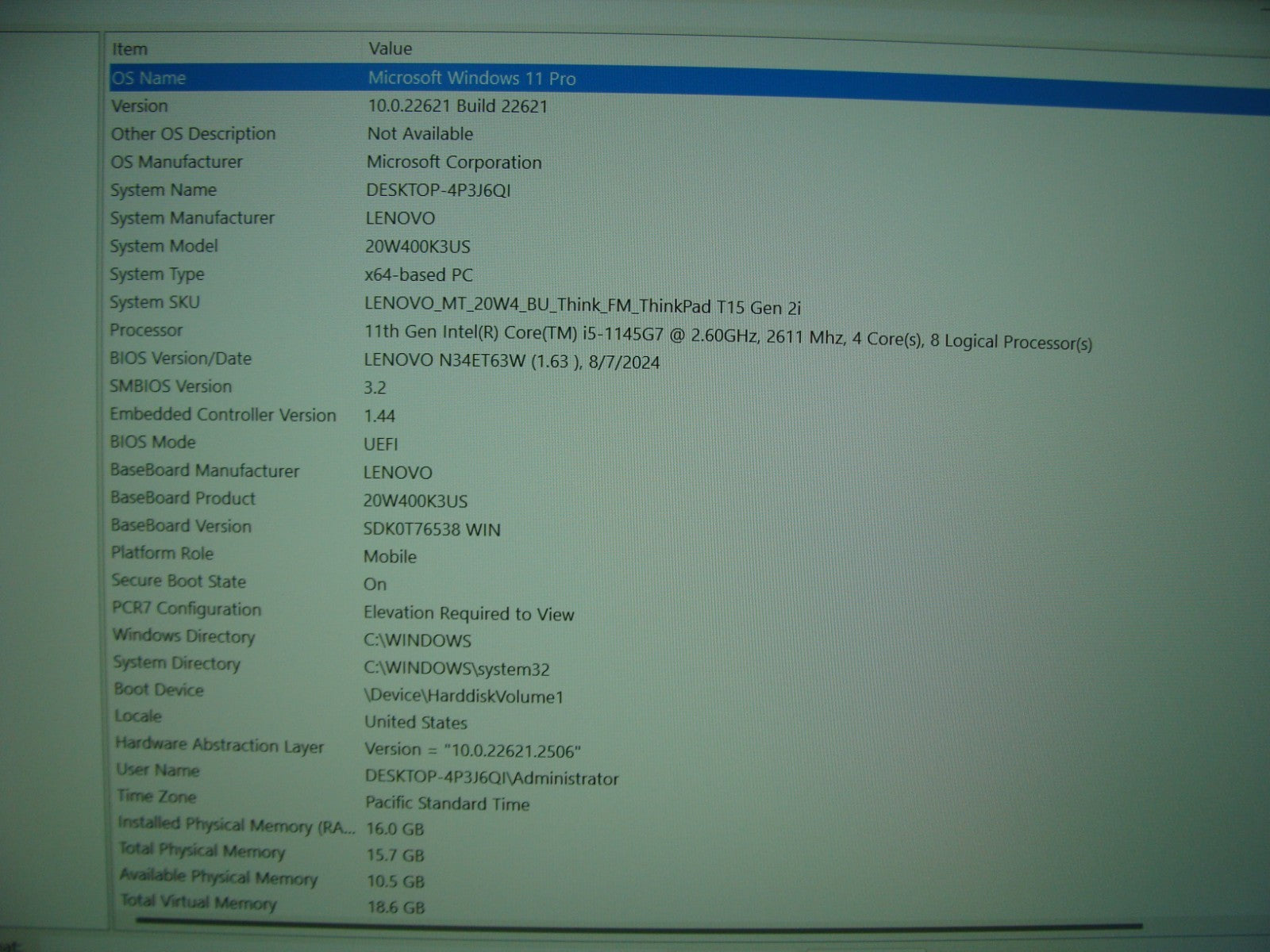This screenshot has height=952, width=1270.
Task: Select the BIOS Mode row
Action: [x=152, y=443]
